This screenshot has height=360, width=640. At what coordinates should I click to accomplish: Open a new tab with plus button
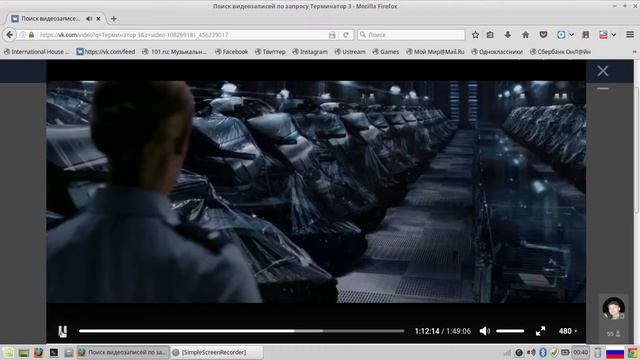pos(113,19)
